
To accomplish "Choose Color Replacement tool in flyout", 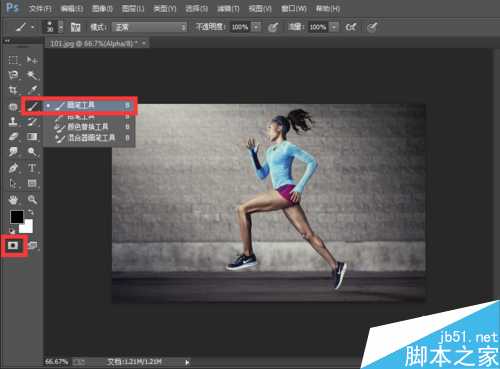I will click(x=89, y=127).
